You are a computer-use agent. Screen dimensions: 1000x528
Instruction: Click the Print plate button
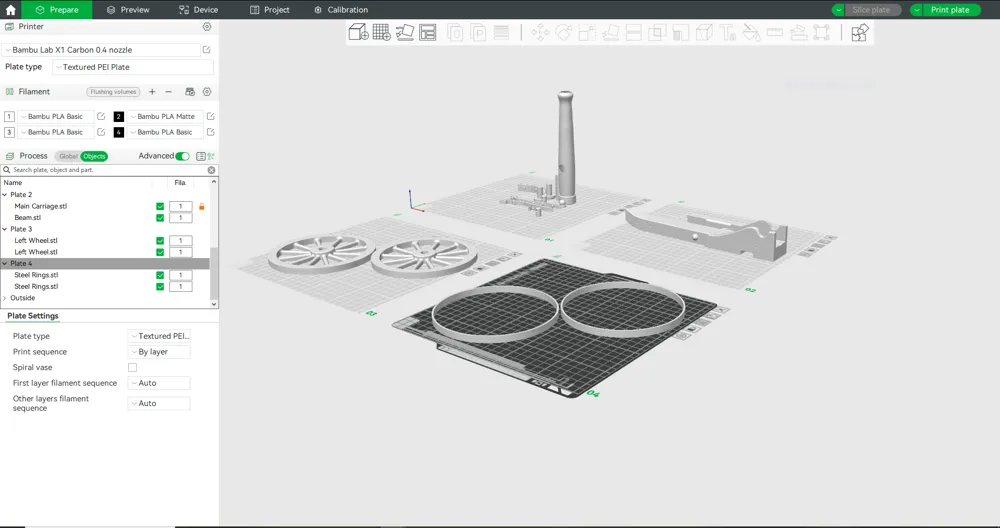click(951, 10)
